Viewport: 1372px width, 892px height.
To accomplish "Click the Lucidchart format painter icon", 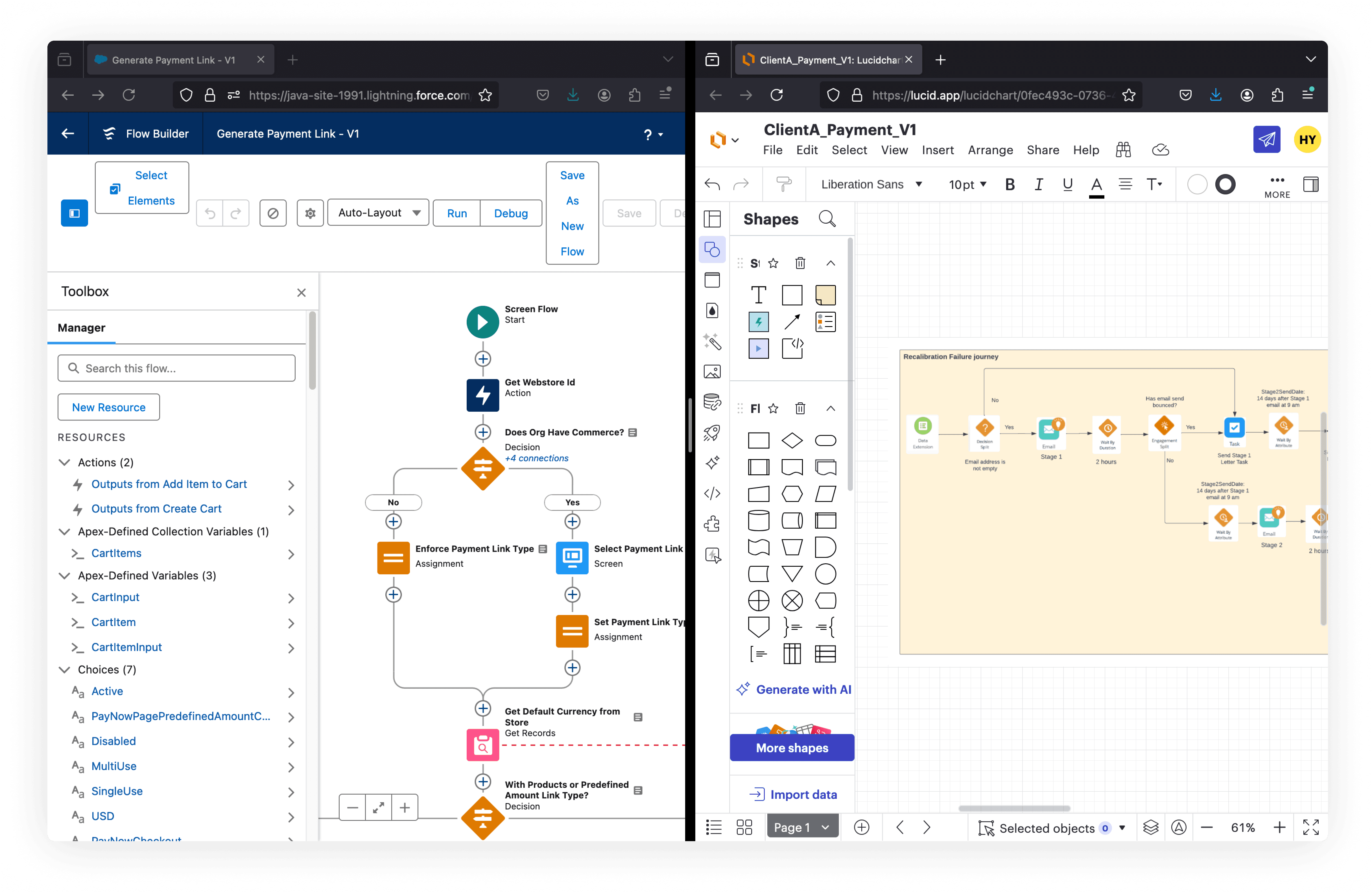I will 784,184.
